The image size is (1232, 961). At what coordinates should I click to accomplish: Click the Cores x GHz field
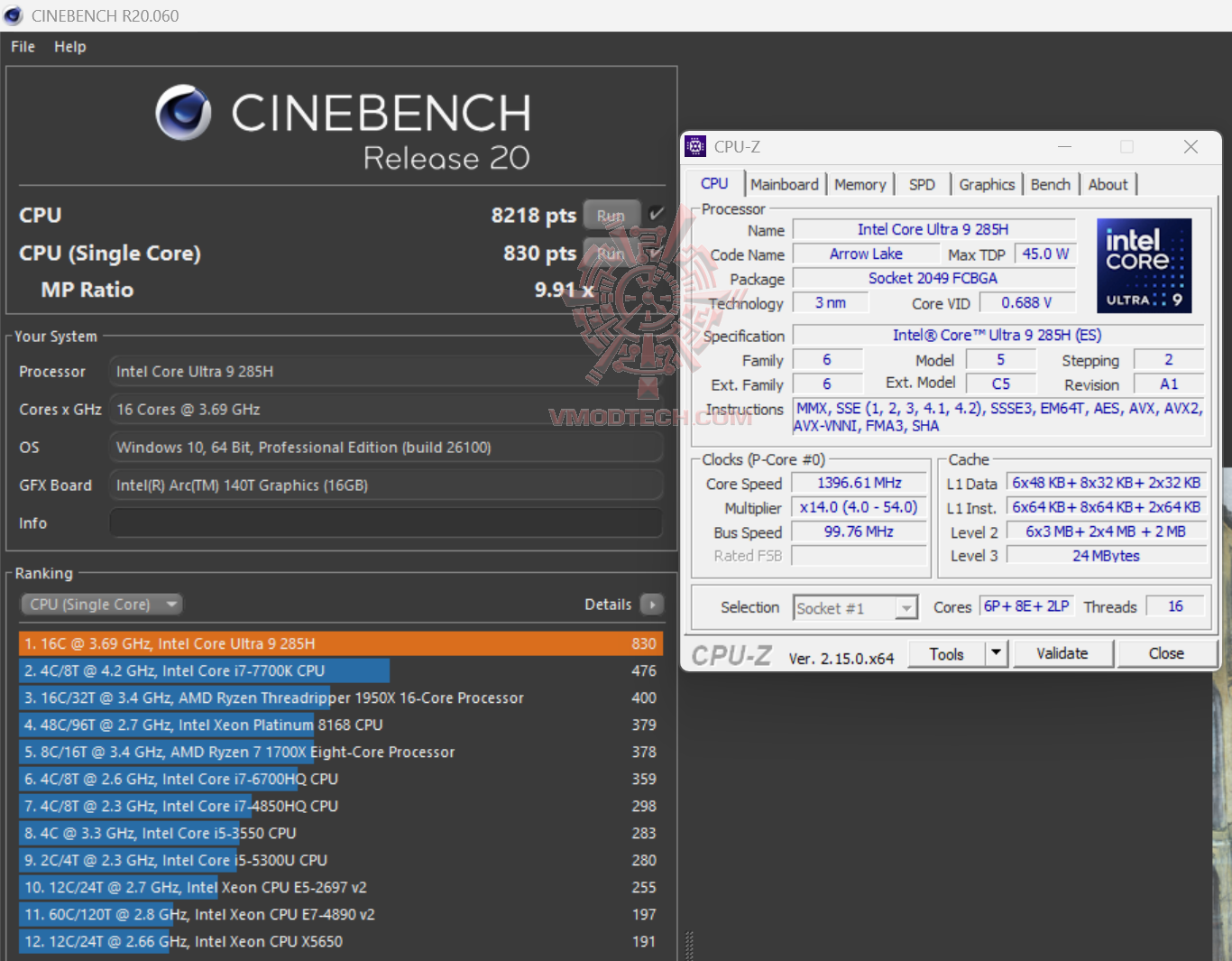[x=386, y=410]
